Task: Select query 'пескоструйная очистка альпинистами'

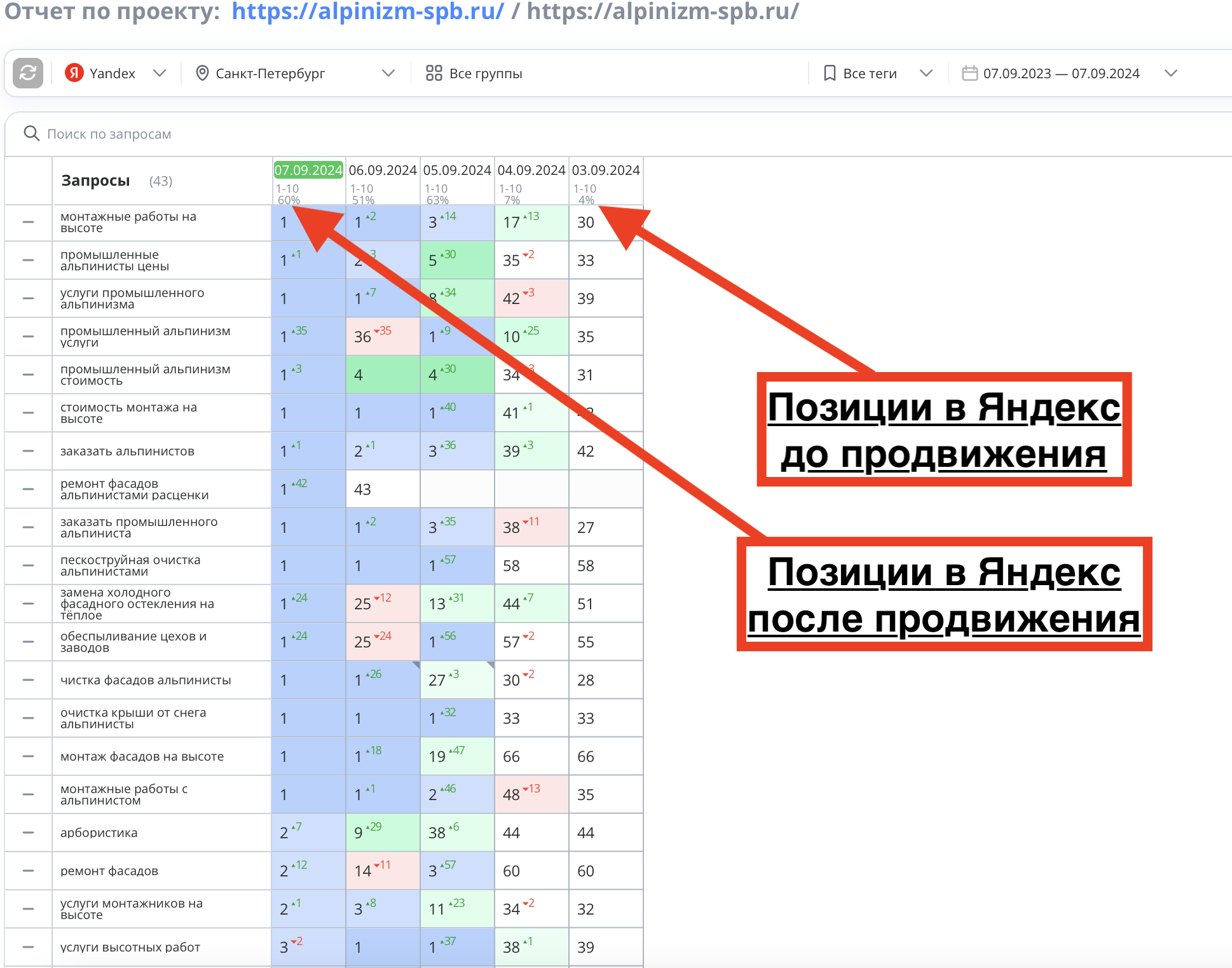Action: click(x=130, y=565)
